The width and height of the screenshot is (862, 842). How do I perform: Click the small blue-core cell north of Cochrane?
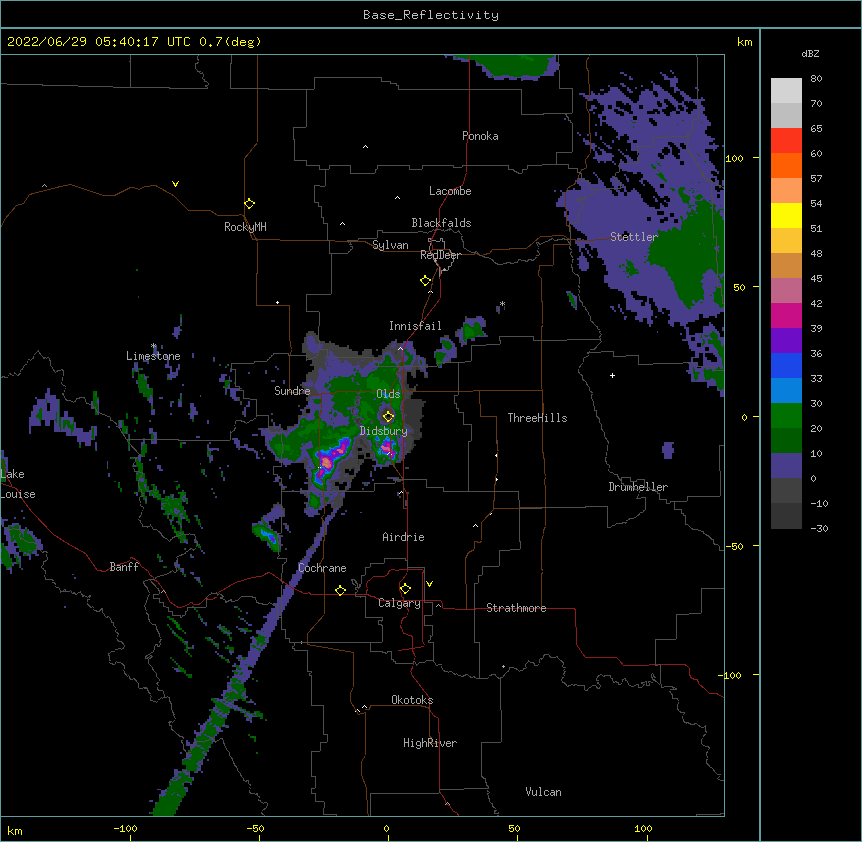[268, 535]
